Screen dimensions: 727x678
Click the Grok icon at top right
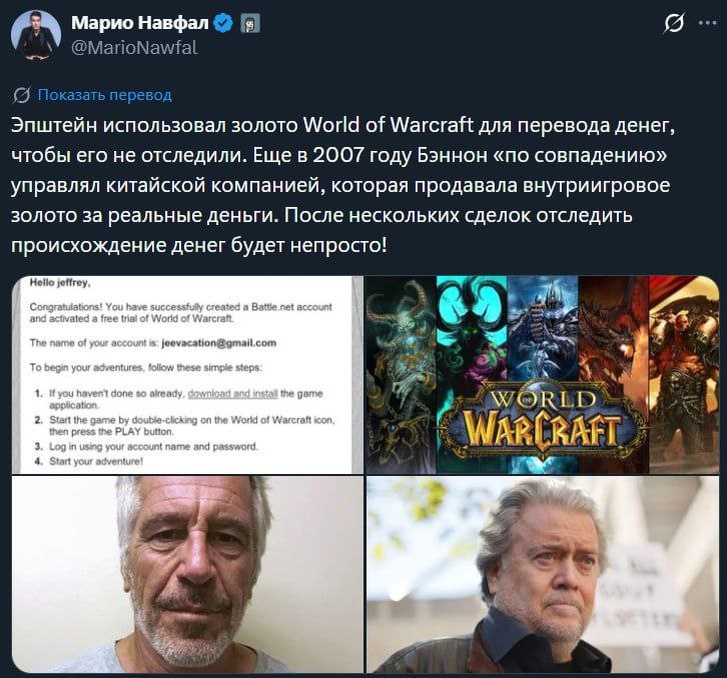tap(673, 23)
